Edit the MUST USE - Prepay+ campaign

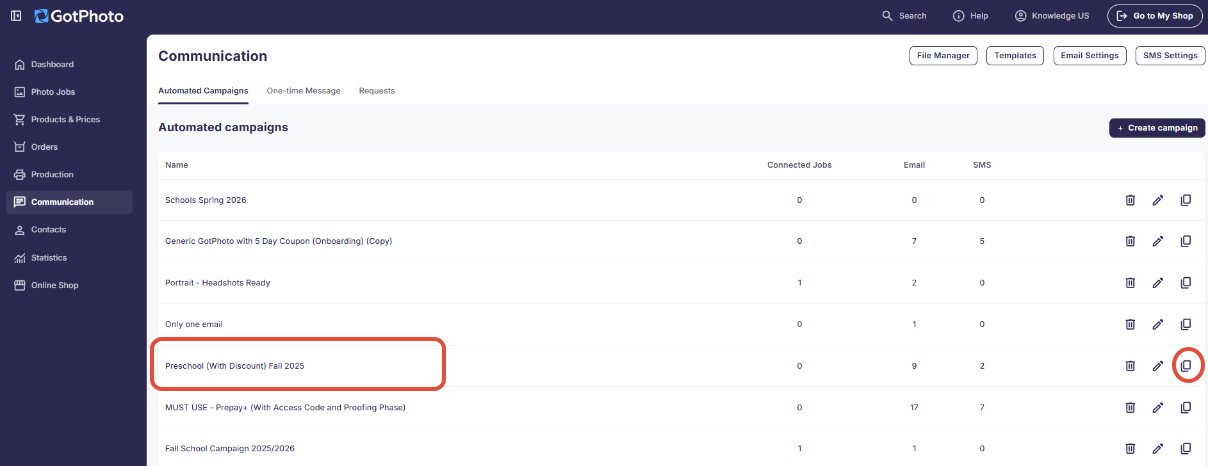click(1158, 407)
